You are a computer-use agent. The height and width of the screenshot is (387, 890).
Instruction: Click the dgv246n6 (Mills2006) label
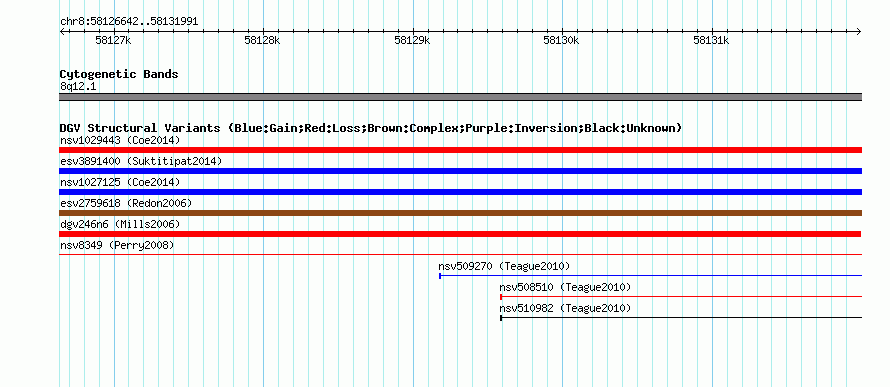120,224
